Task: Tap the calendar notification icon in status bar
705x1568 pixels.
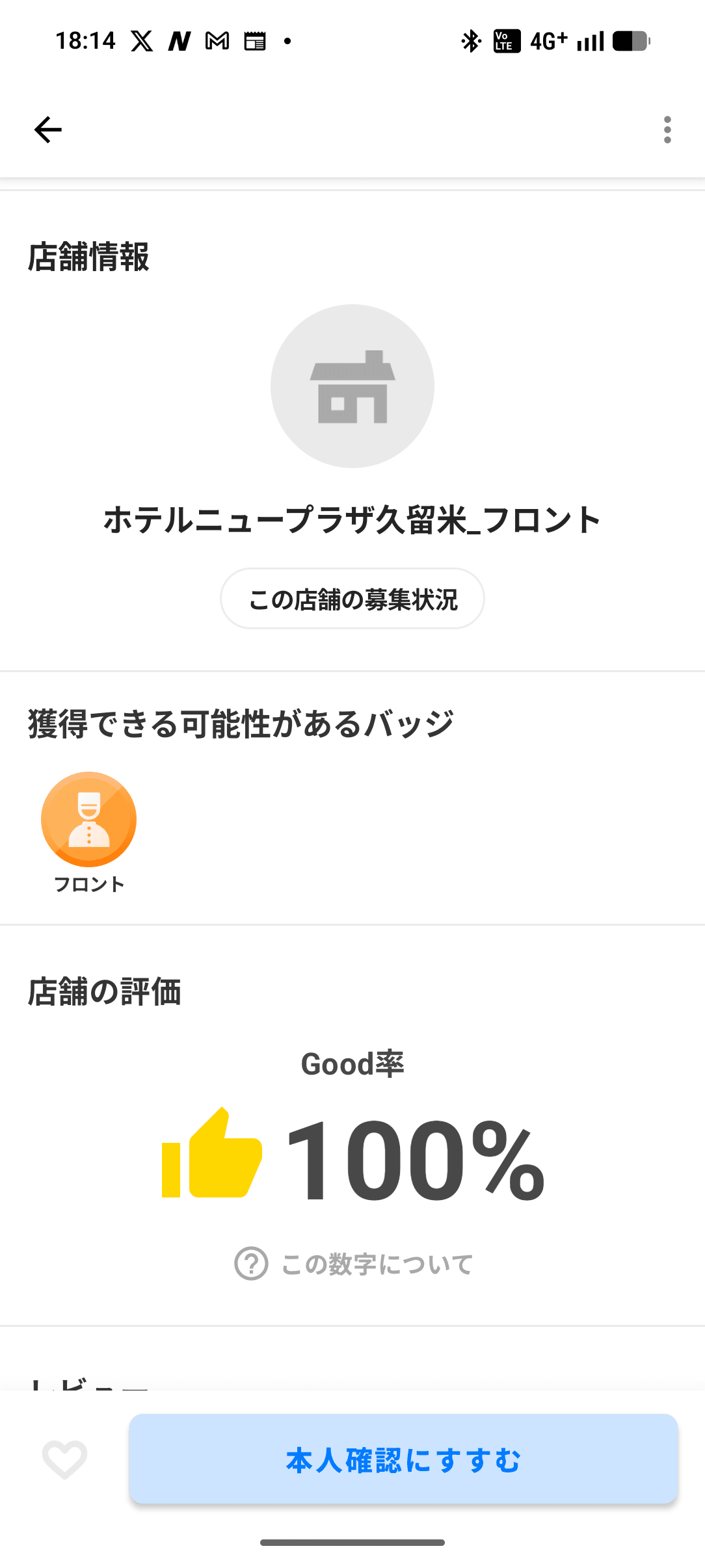Action: 255,41
